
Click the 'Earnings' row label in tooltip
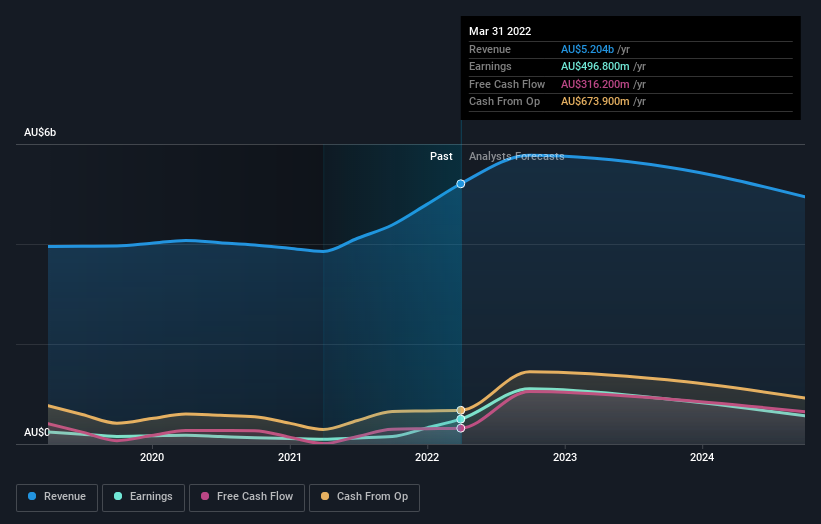(x=490, y=66)
